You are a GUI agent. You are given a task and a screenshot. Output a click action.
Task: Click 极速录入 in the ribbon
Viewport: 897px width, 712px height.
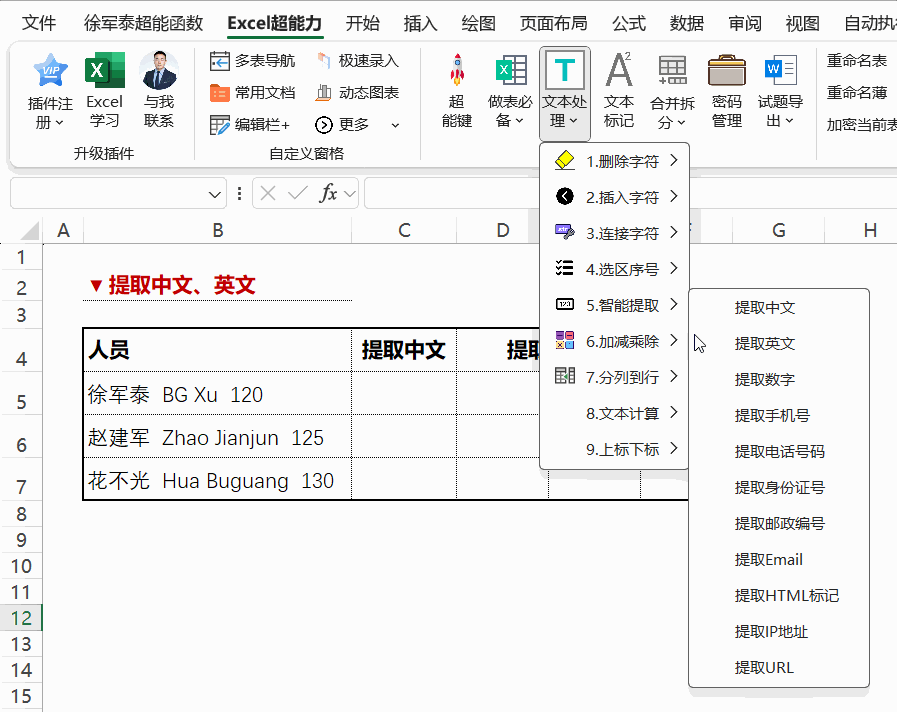(x=358, y=61)
